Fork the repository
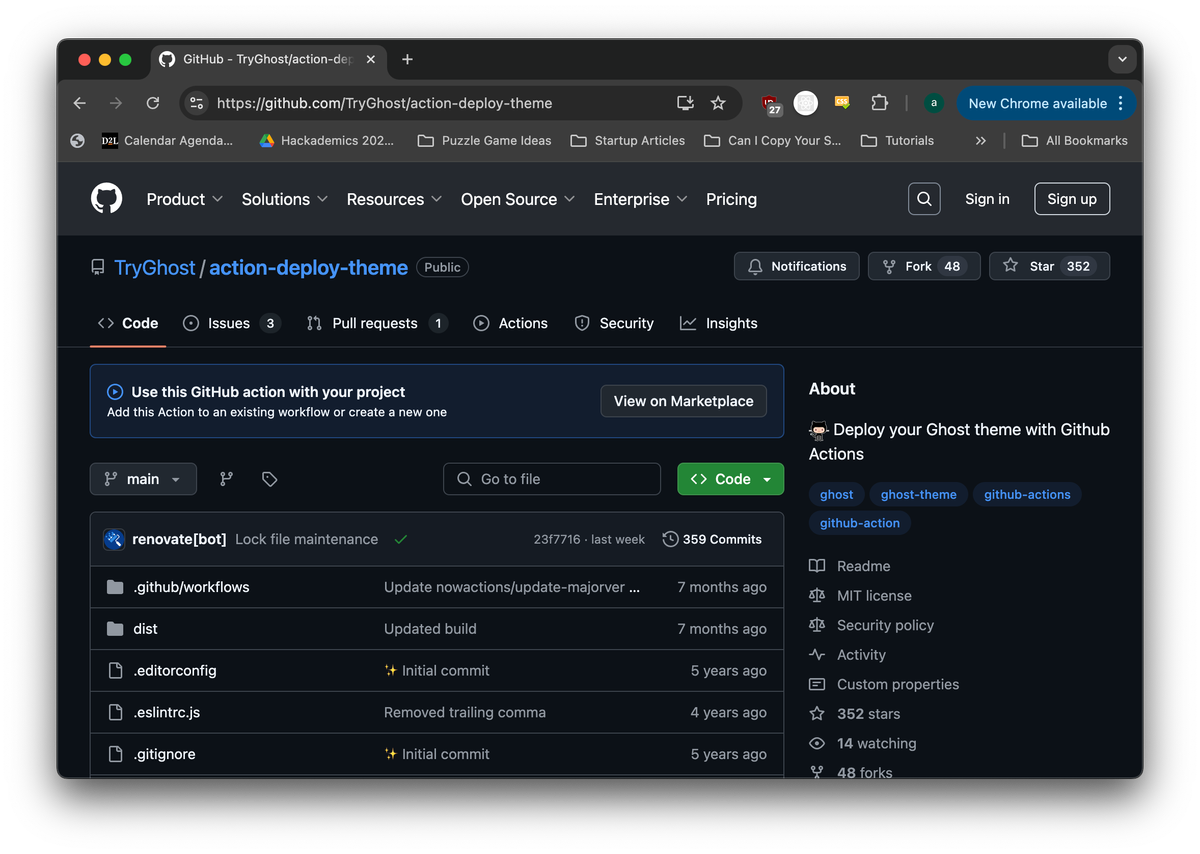Screen dimensions: 1200x854 pos(924,266)
